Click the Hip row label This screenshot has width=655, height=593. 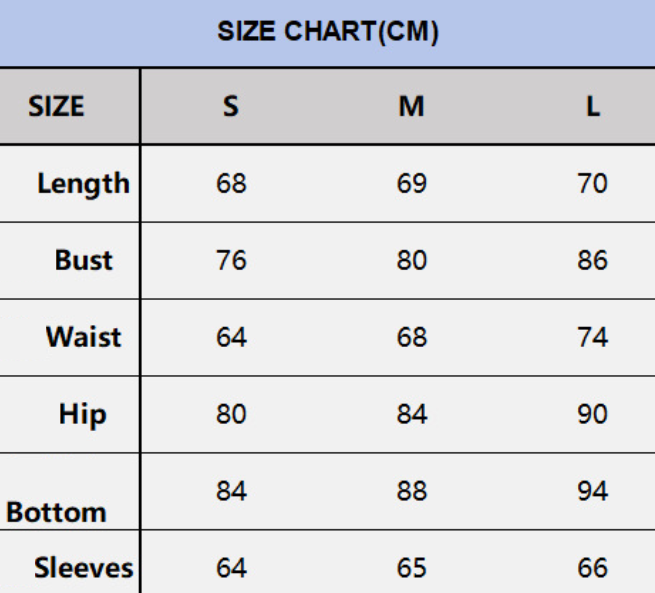coord(83,414)
